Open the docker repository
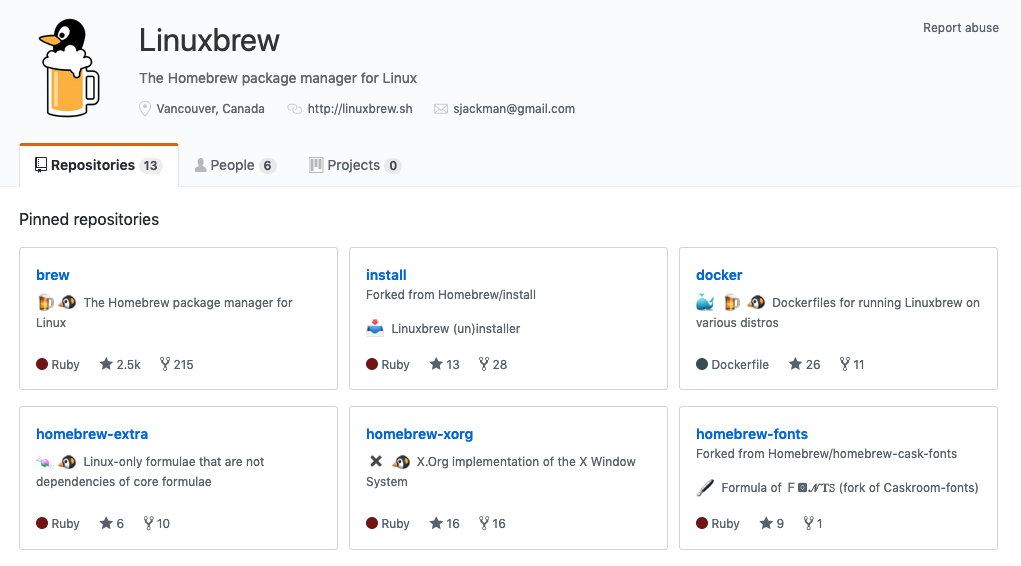 click(719, 275)
